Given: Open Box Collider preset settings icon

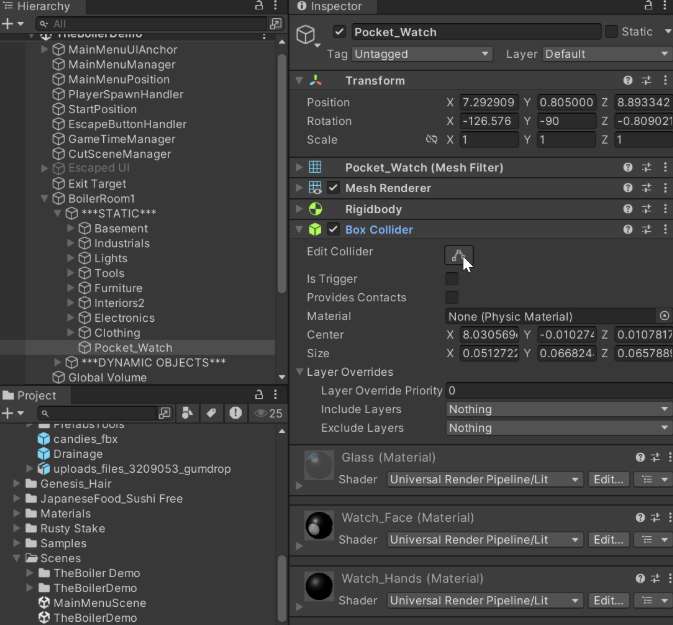Looking at the screenshot, I should coord(646,230).
